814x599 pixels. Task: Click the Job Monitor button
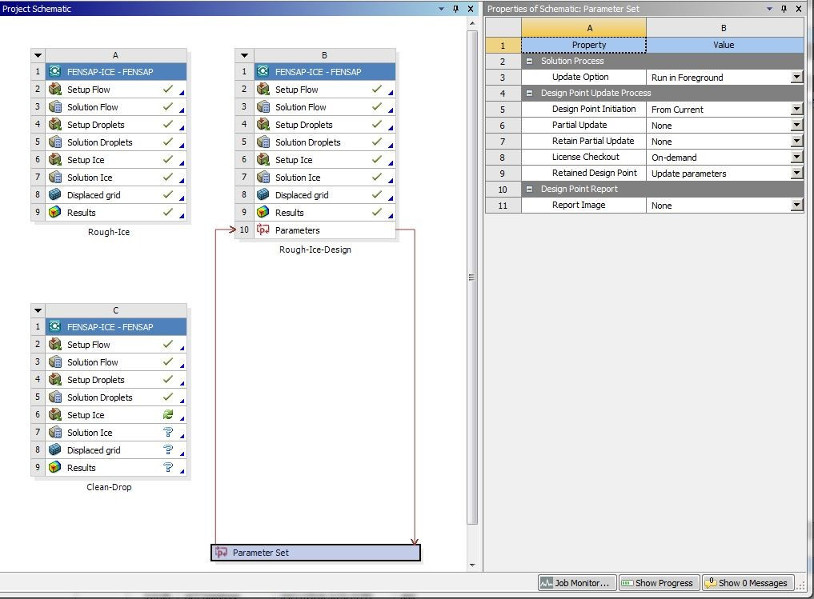(x=576, y=583)
